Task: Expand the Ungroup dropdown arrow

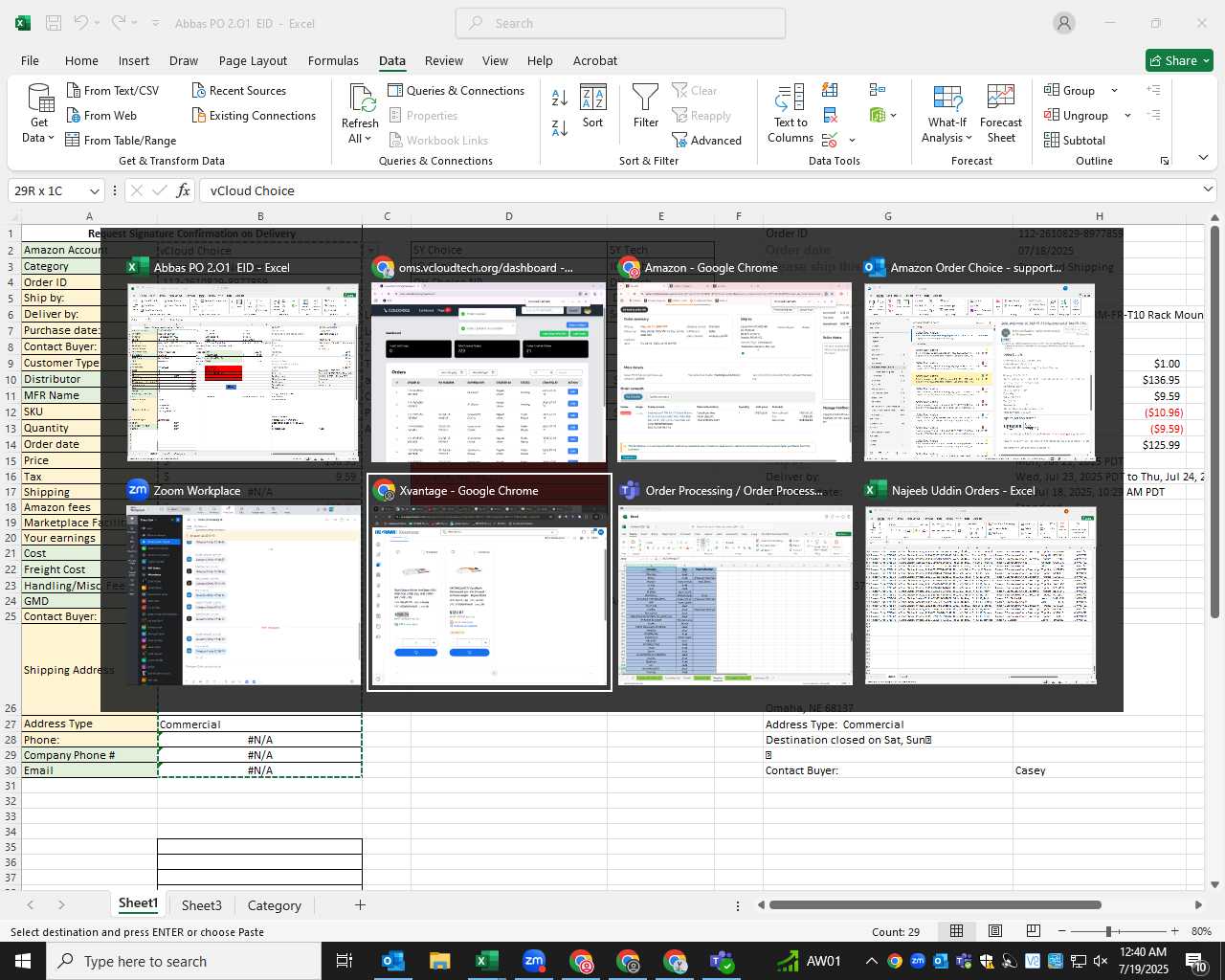Action: pyautogui.click(x=1127, y=115)
